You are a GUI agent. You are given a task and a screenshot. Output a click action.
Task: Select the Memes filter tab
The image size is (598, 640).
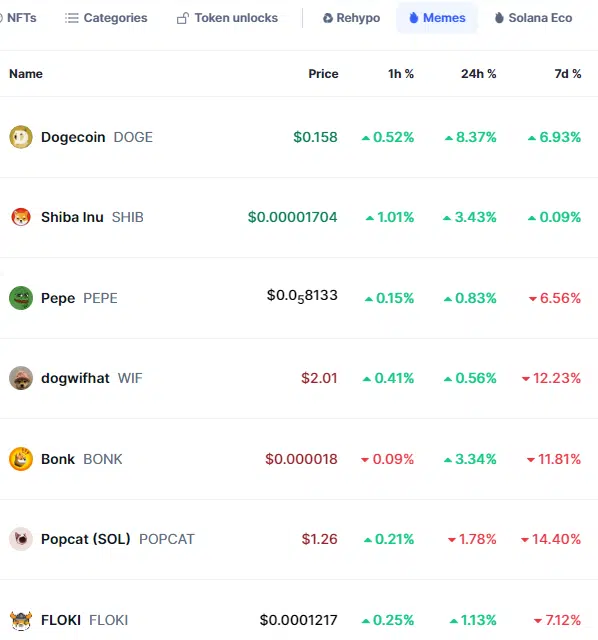[x=437, y=18]
